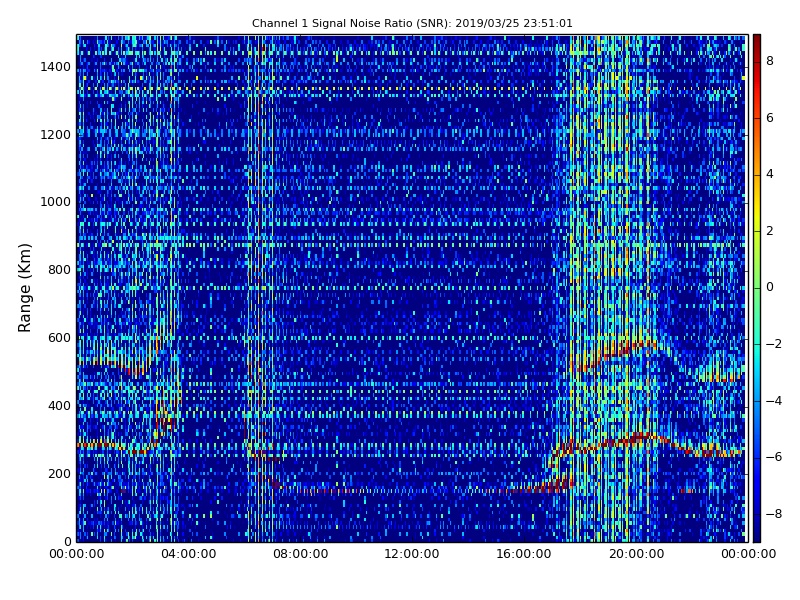
Task: Click the colorbar value 8 label
Action: tap(770, 61)
